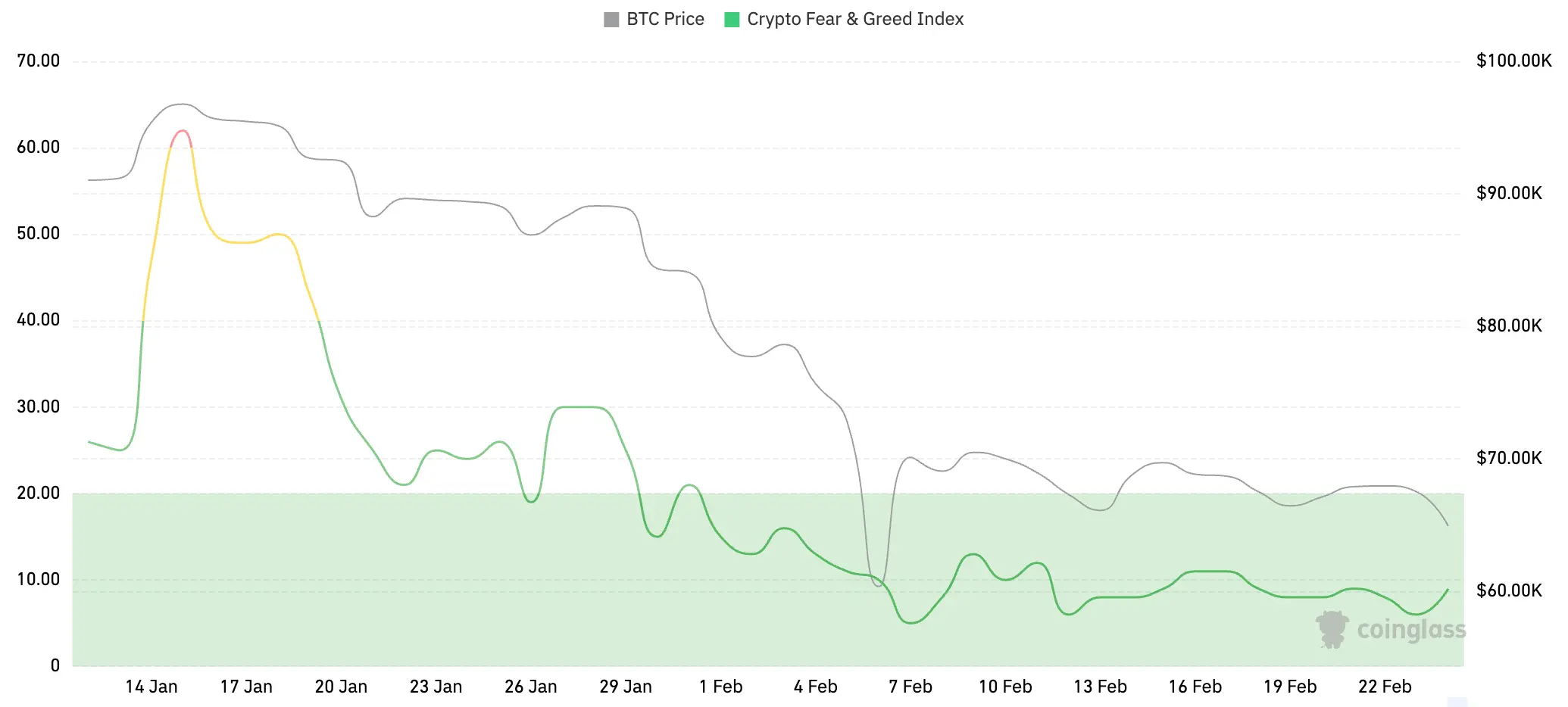Click the 40.00 left axis label

[x=39, y=319]
